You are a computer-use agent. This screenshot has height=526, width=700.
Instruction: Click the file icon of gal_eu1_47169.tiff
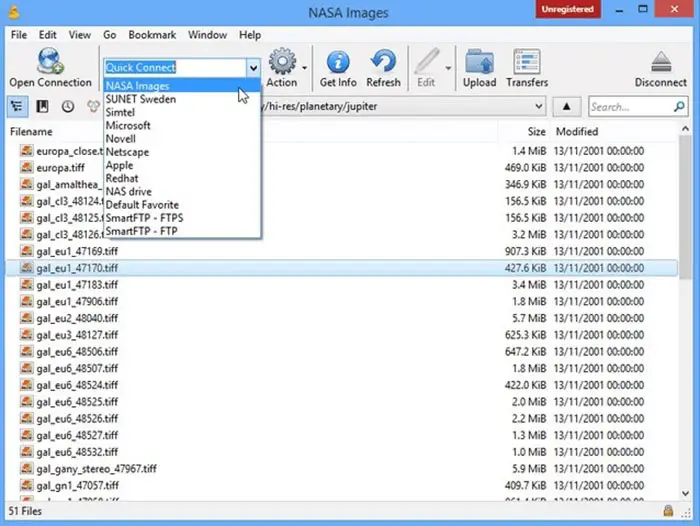pyautogui.click(x=26, y=250)
